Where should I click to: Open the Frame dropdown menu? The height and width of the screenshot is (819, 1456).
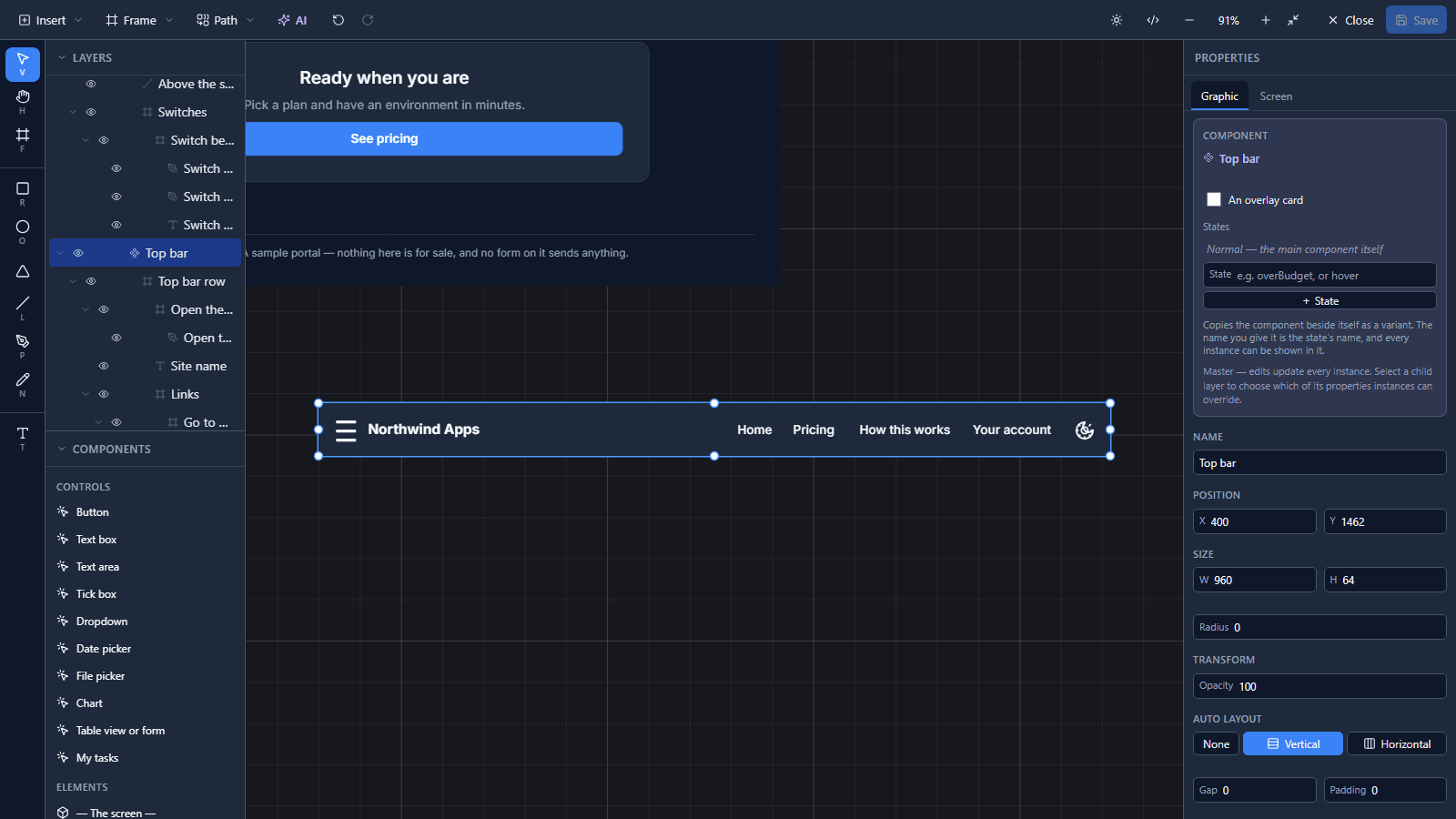click(139, 20)
